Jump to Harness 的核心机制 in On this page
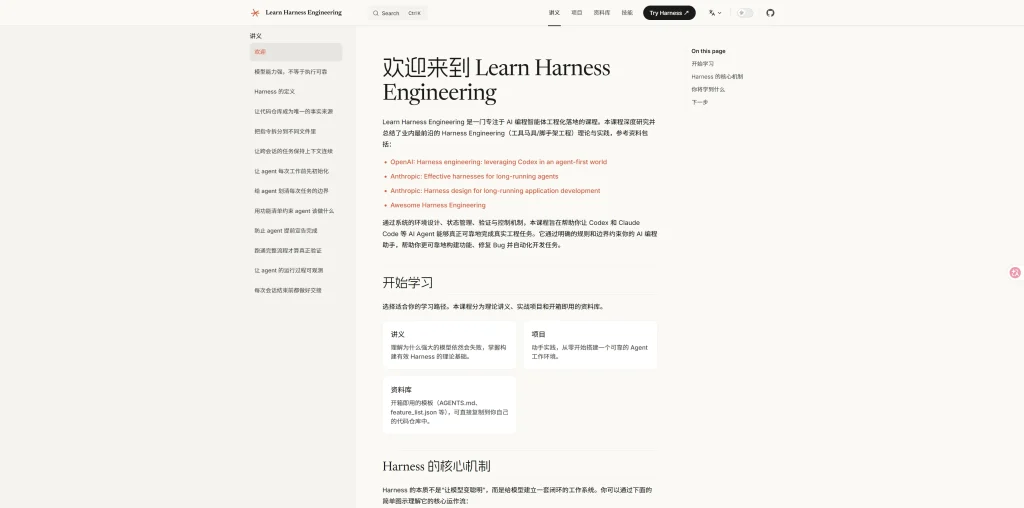The image size is (1024, 508). point(717,76)
